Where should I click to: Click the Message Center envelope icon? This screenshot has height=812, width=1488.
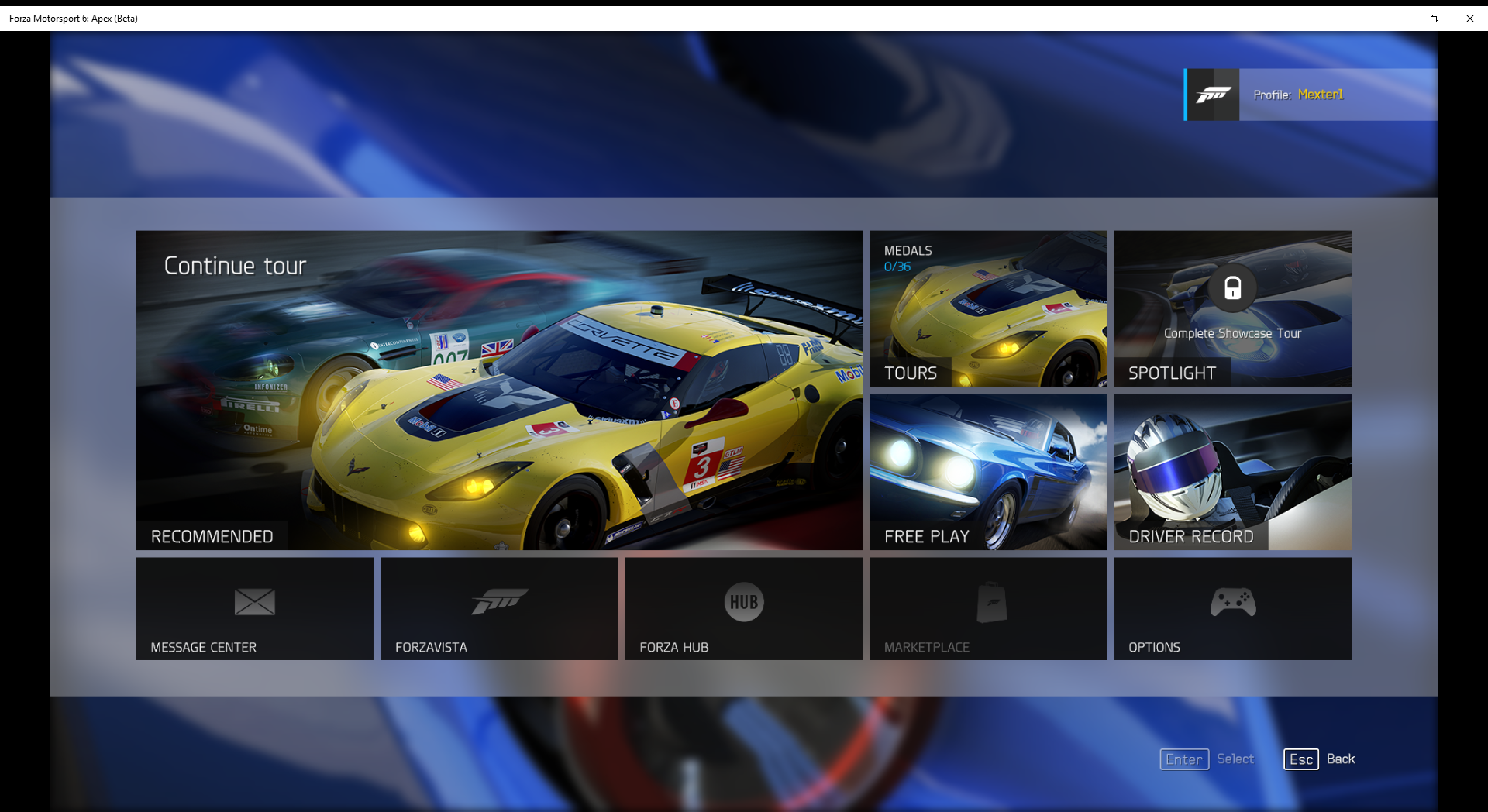click(255, 601)
